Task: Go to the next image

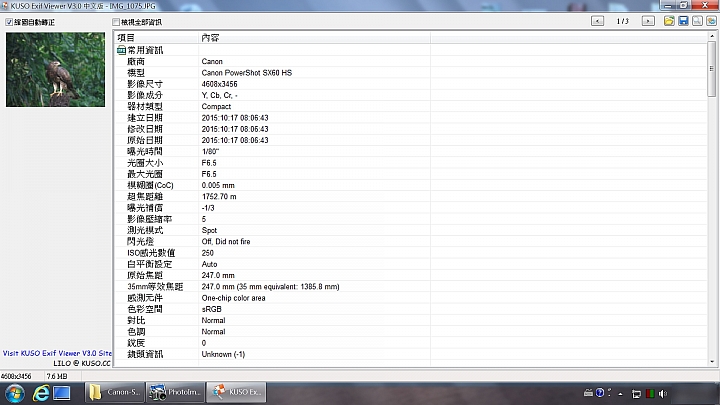Action: pos(648,21)
